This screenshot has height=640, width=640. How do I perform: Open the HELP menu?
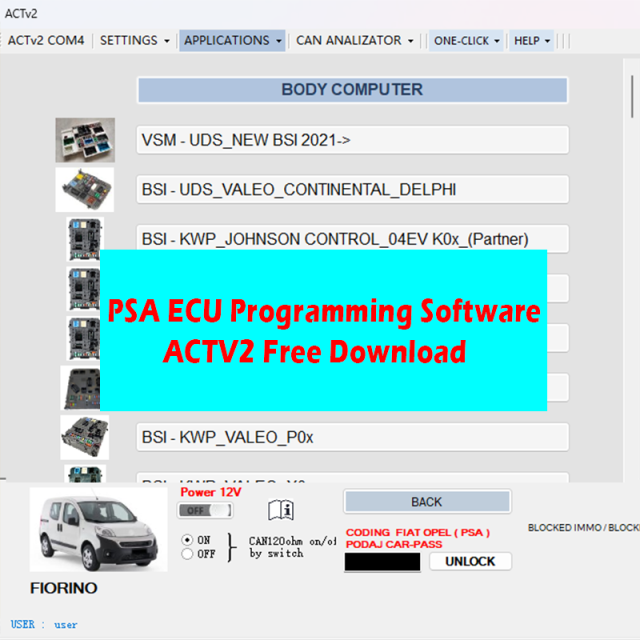pos(532,41)
